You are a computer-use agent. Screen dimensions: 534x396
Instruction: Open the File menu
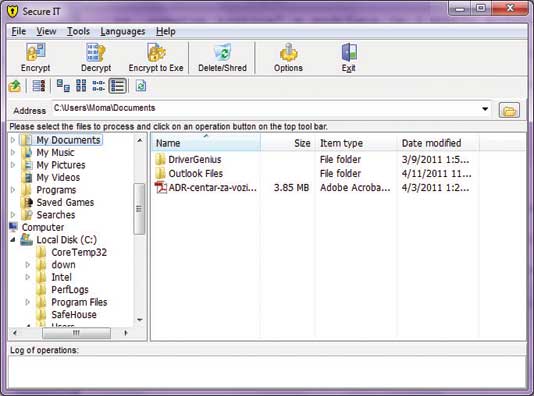pyautogui.click(x=19, y=31)
